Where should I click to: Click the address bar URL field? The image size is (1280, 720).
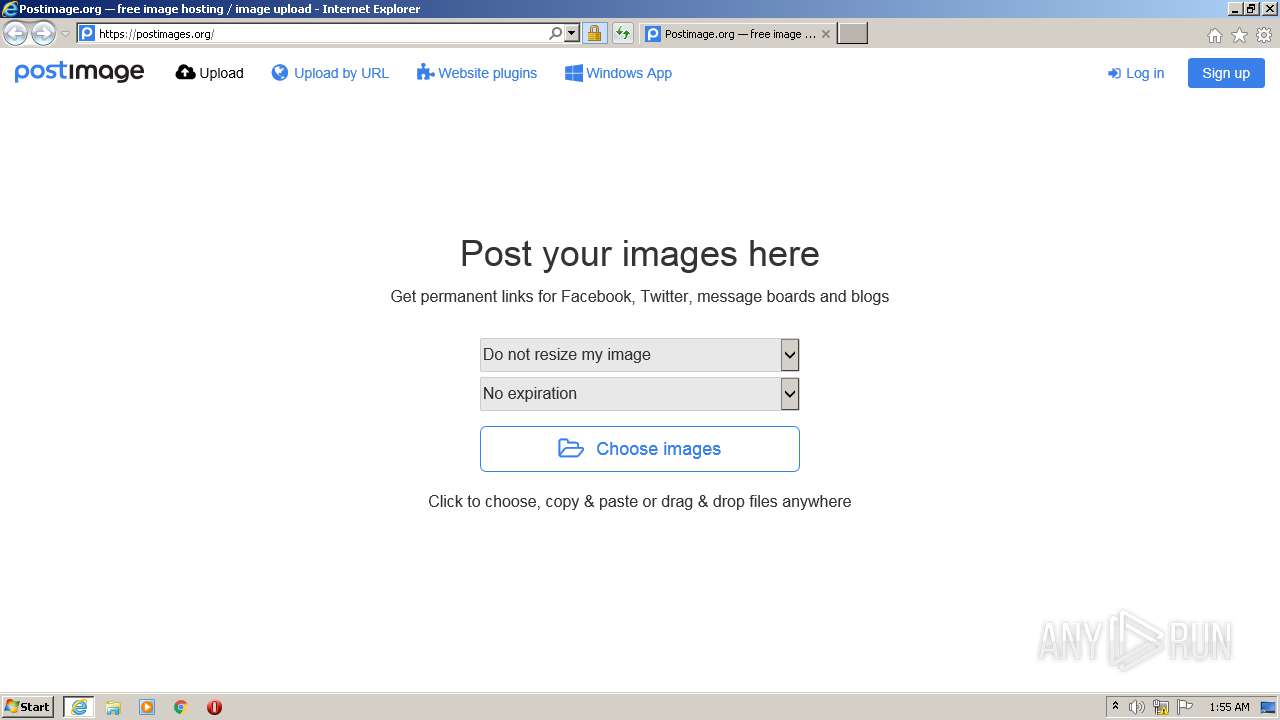coord(320,34)
